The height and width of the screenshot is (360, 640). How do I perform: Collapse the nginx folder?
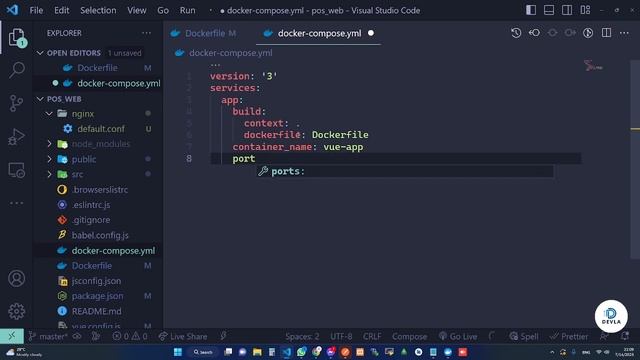click(49, 114)
